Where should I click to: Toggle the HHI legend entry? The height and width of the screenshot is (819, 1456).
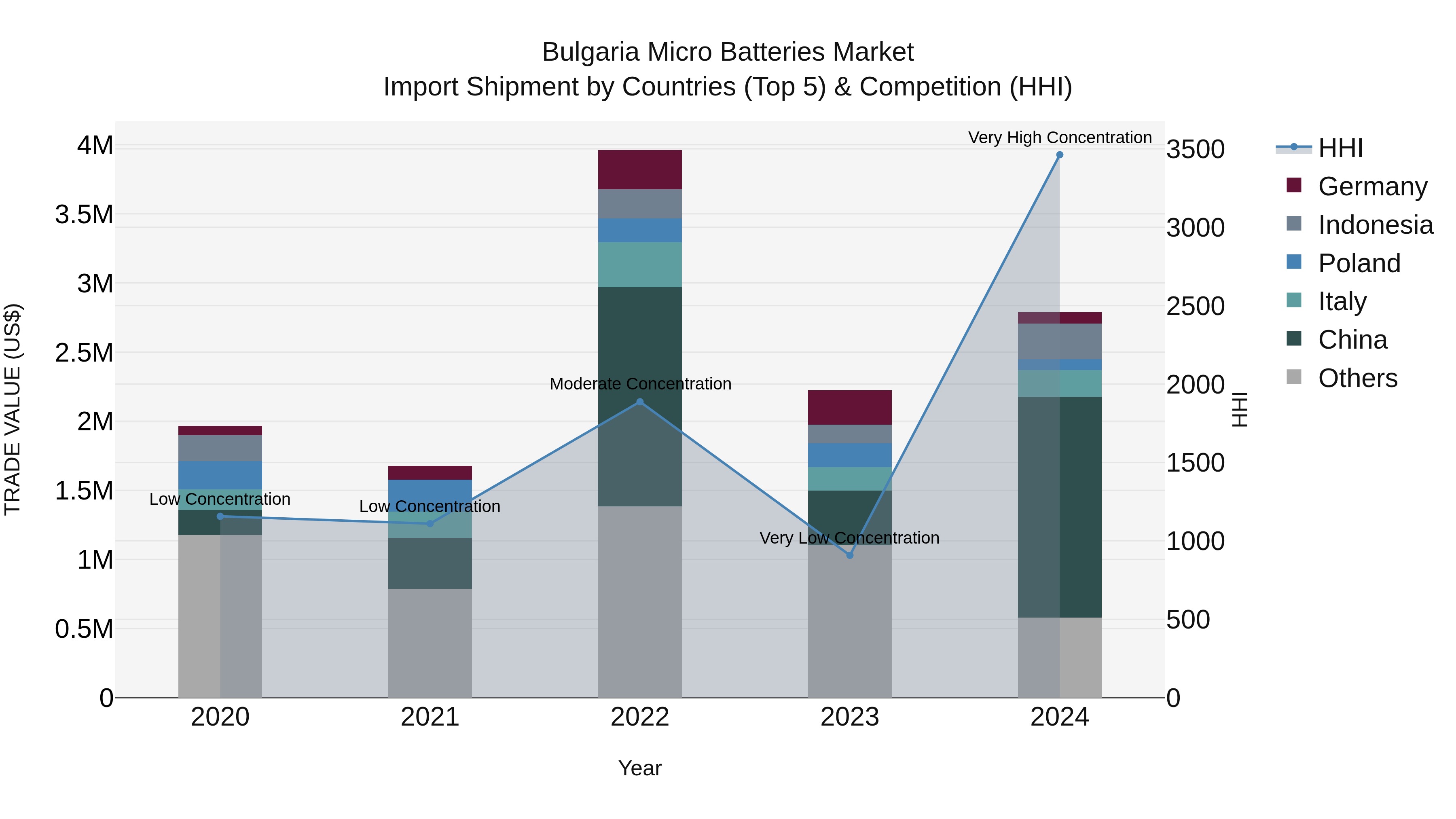coord(1321,148)
